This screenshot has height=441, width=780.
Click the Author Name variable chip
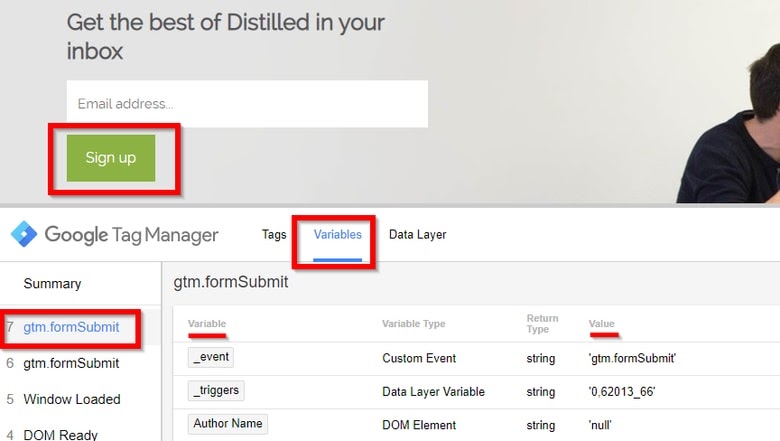228,424
